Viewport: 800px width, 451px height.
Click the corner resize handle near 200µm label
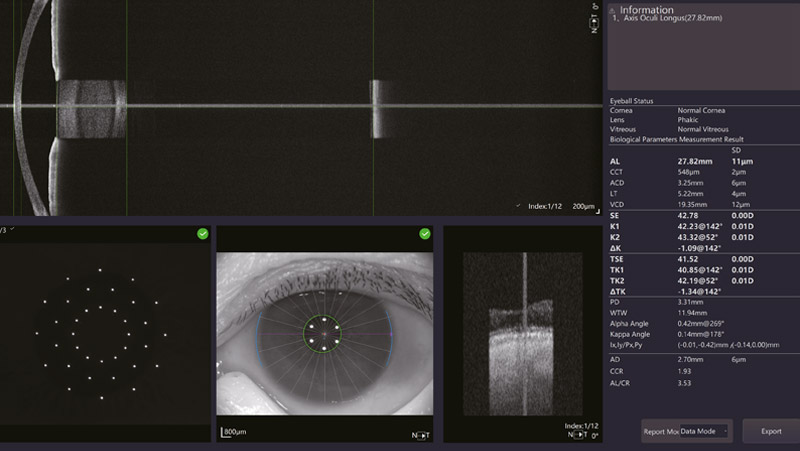598,211
